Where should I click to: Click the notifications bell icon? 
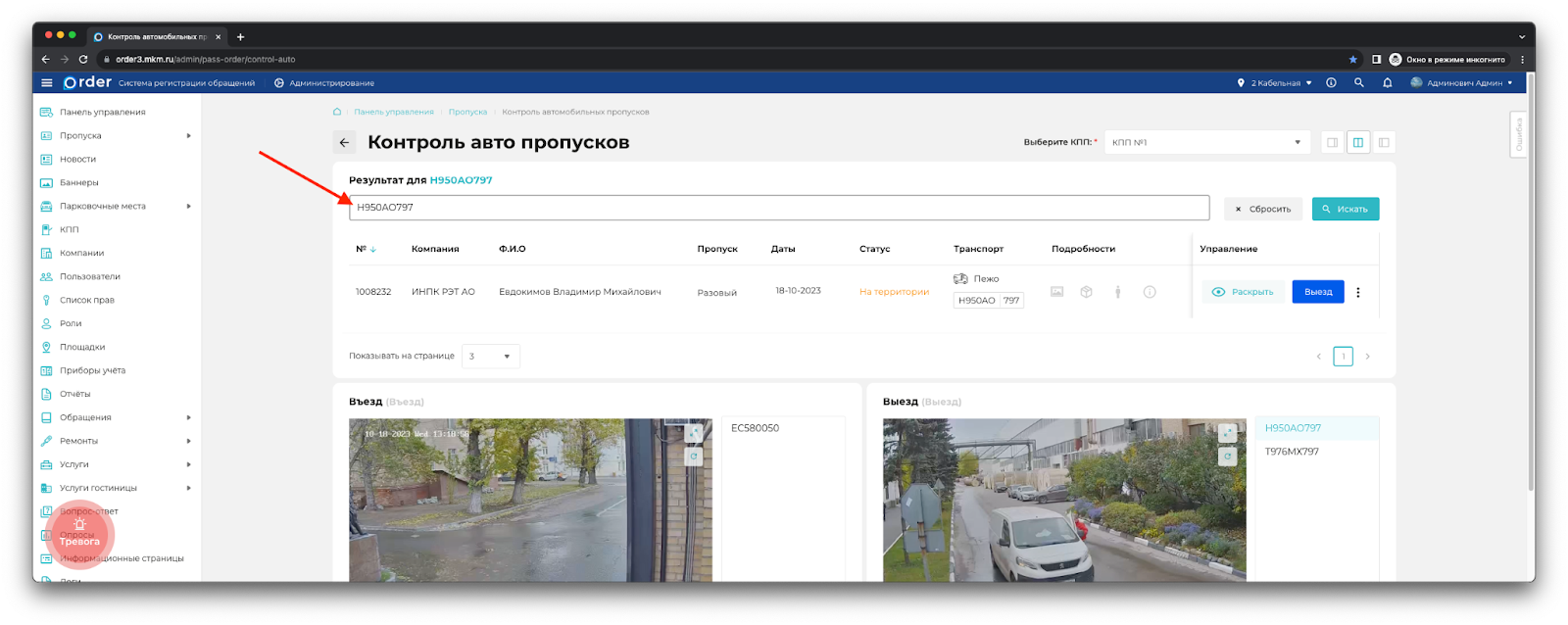coord(1387,83)
